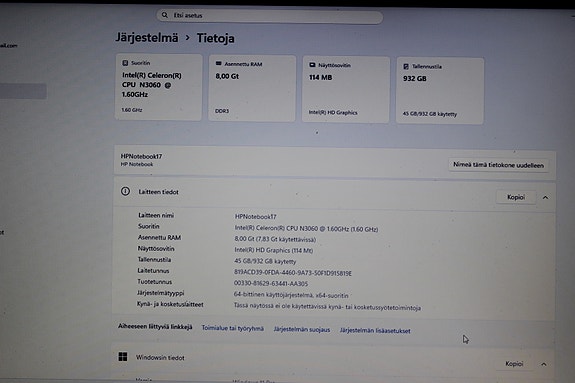Copy device info with Laitteen tiedot Kopioi
The height and width of the screenshot is (383, 575).
click(516, 197)
